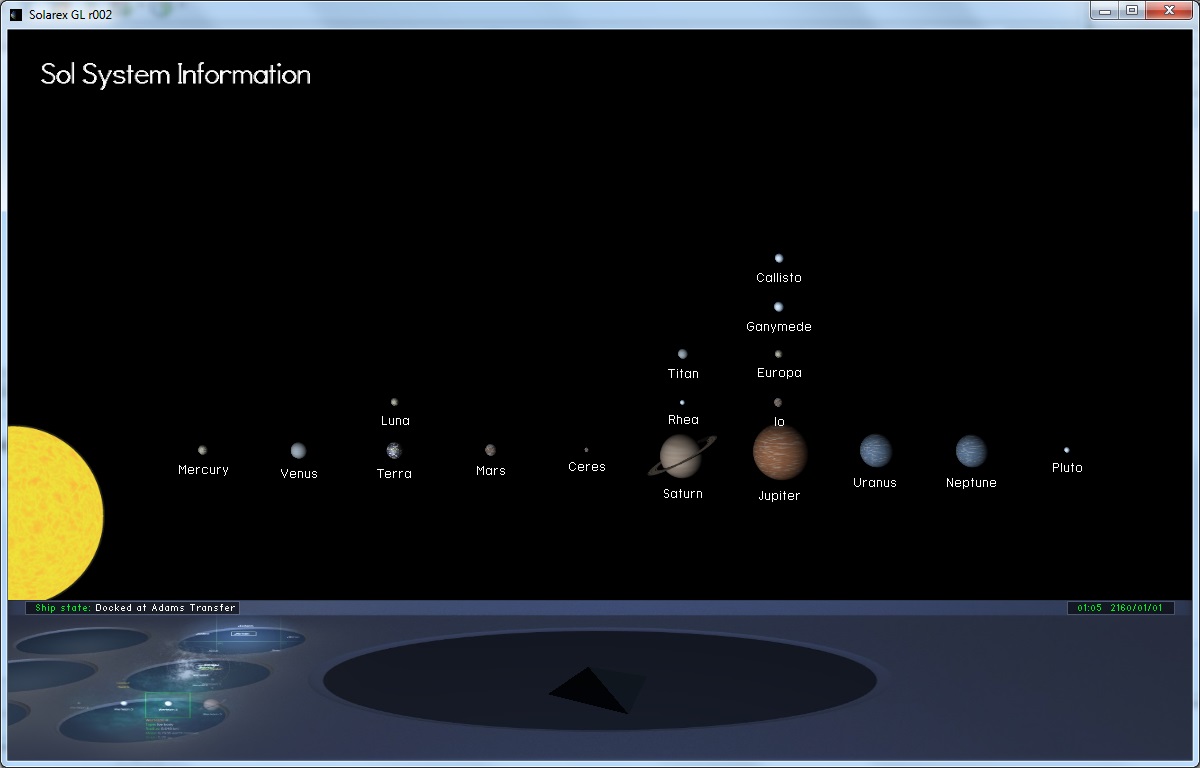Click the Venus planet icon

click(298, 451)
